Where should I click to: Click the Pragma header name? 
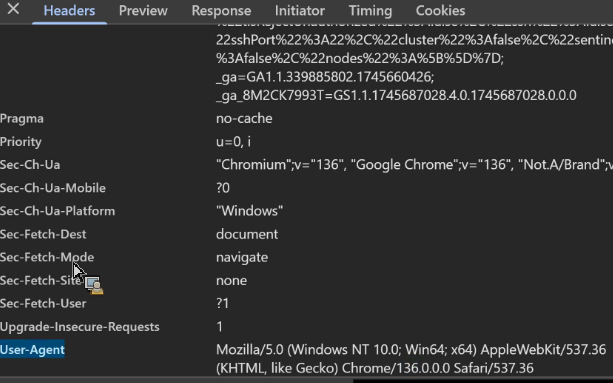(22, 119)
